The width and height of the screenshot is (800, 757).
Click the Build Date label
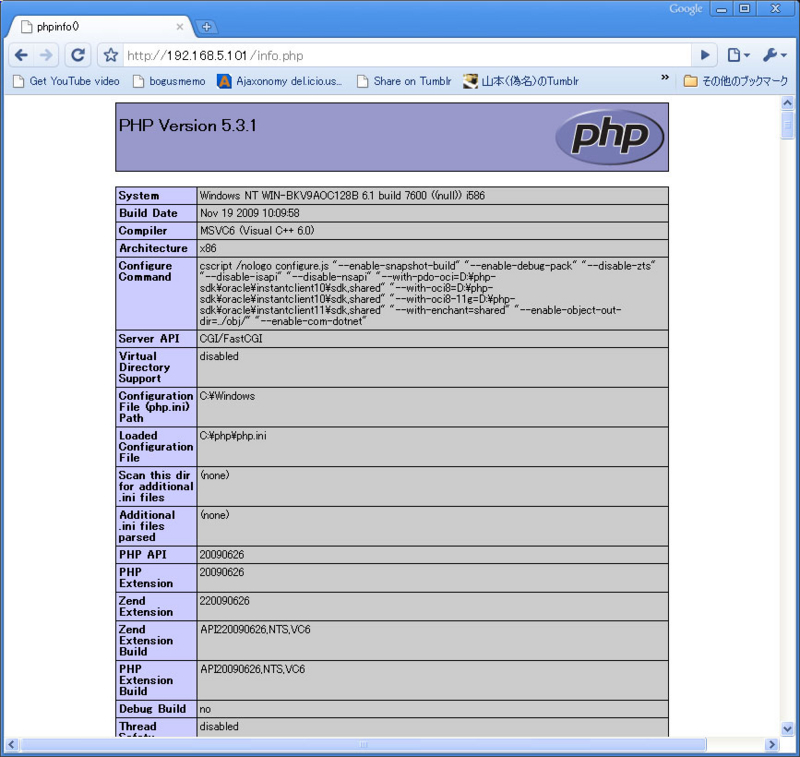pos(148,213)
